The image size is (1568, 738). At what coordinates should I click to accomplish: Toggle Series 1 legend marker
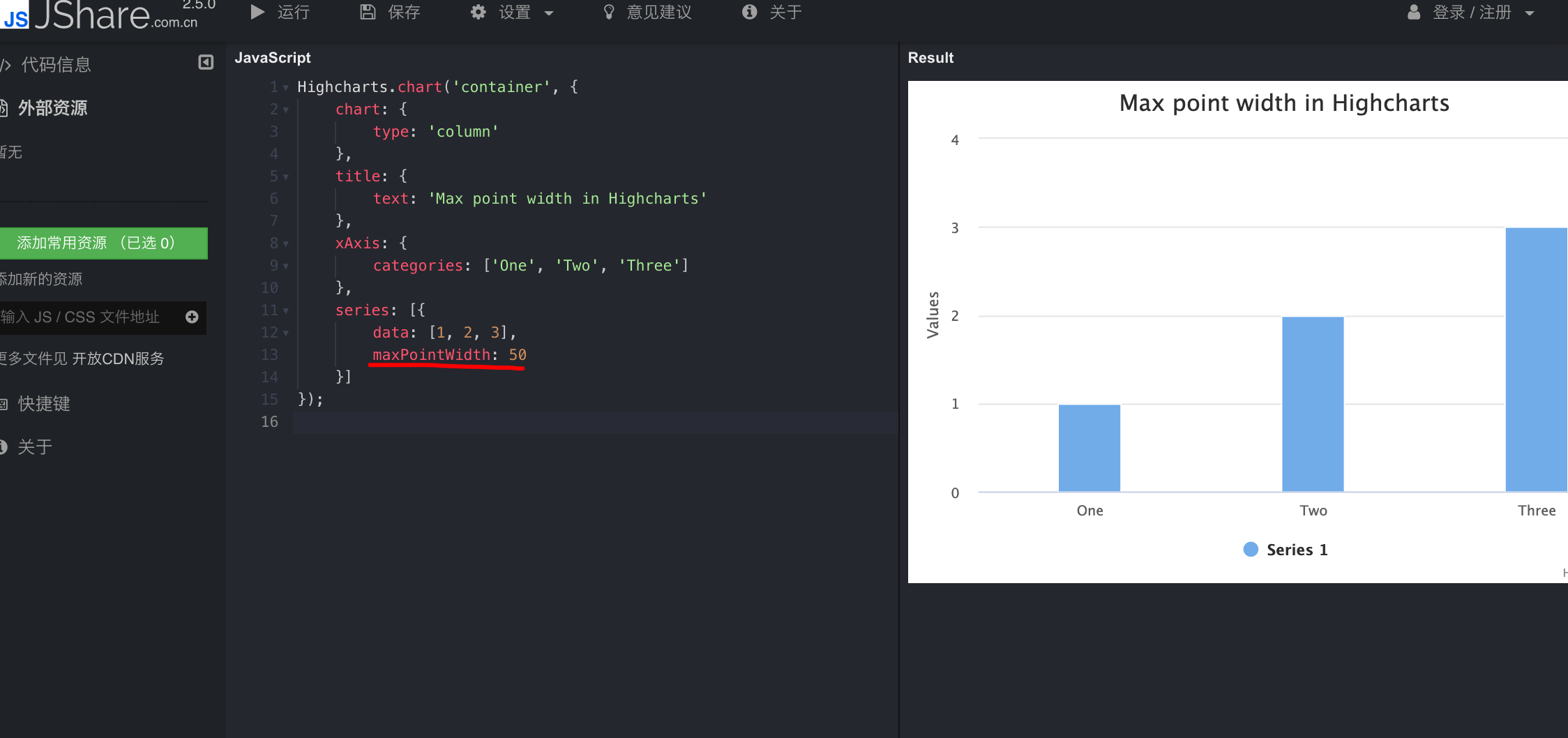1251,550
